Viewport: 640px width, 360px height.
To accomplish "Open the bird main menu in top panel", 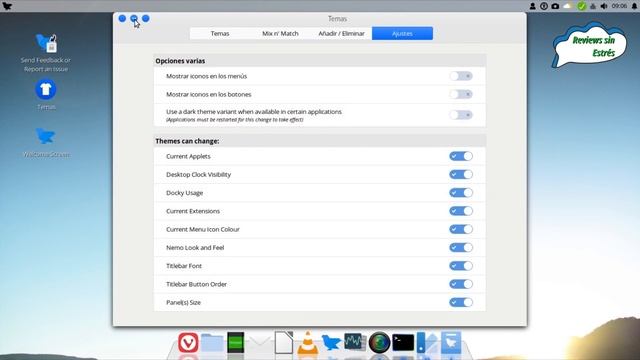I will [7, 6].
